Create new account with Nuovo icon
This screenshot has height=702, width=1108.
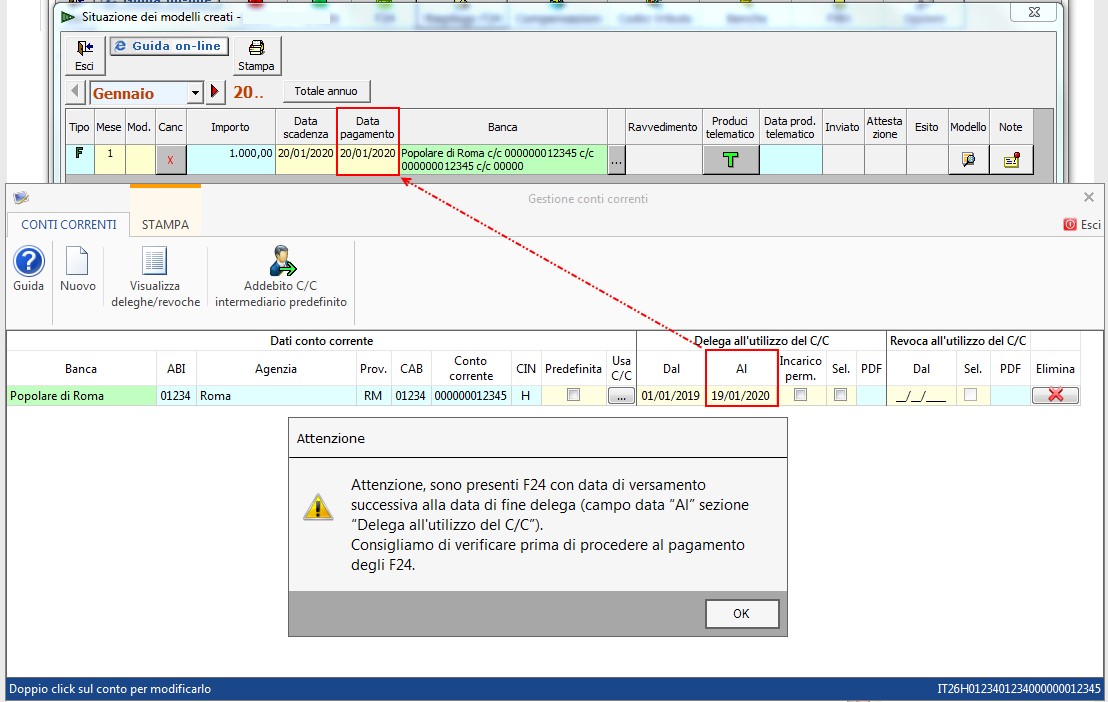(77, 263)
